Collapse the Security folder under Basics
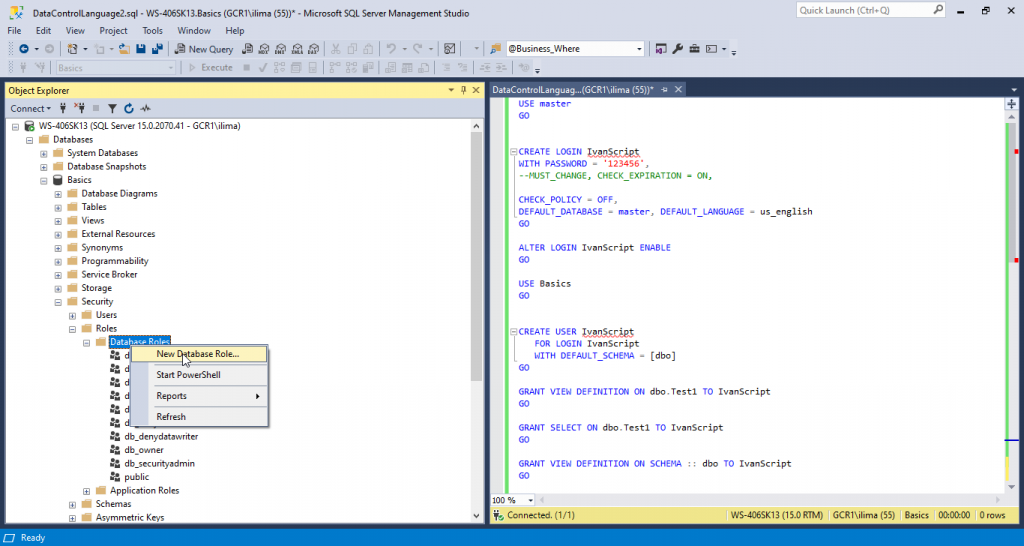Viewport: 1024px width, 546px height. pyautogui.click(x=58, y=302)
